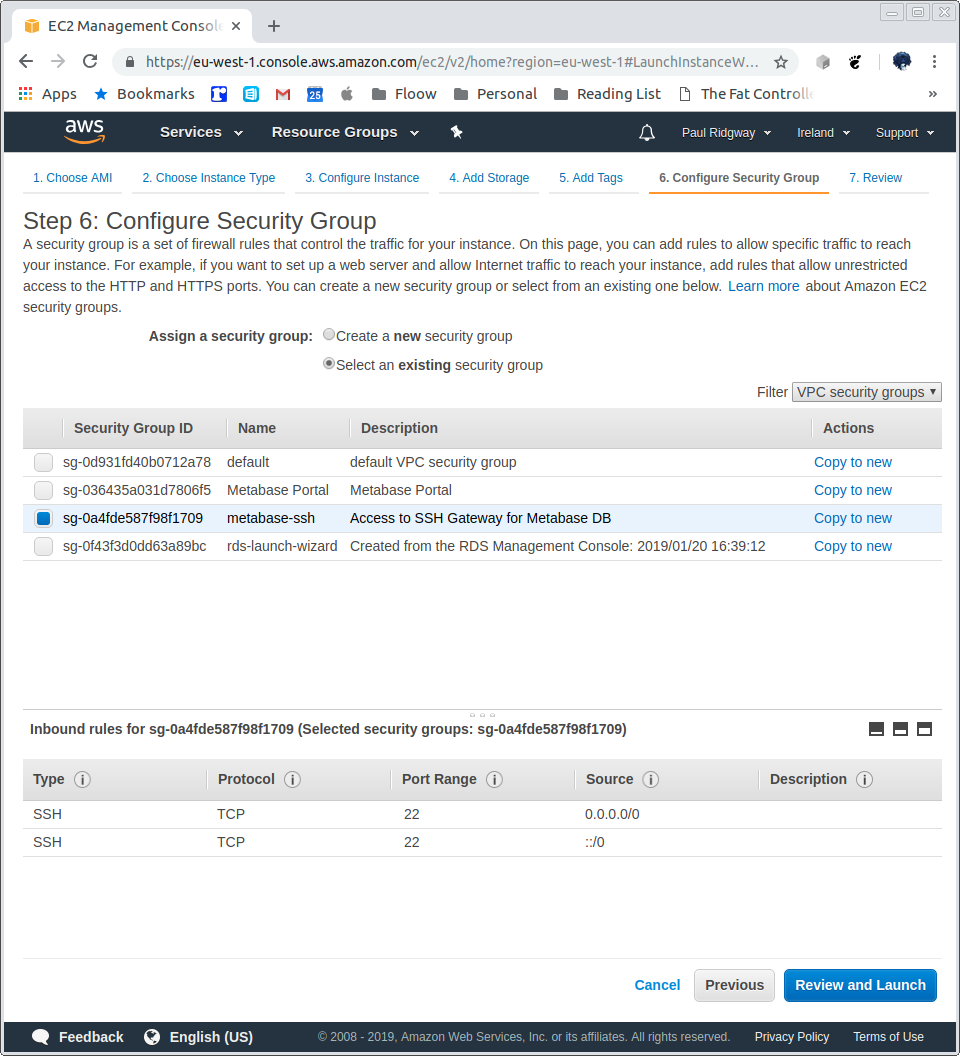Maximize the inbound rules panel

[924, 729]
